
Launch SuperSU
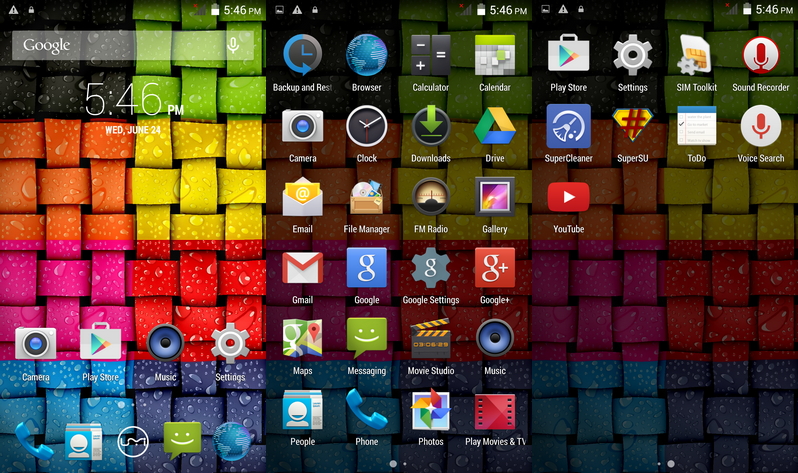click(x=633, y=126)
